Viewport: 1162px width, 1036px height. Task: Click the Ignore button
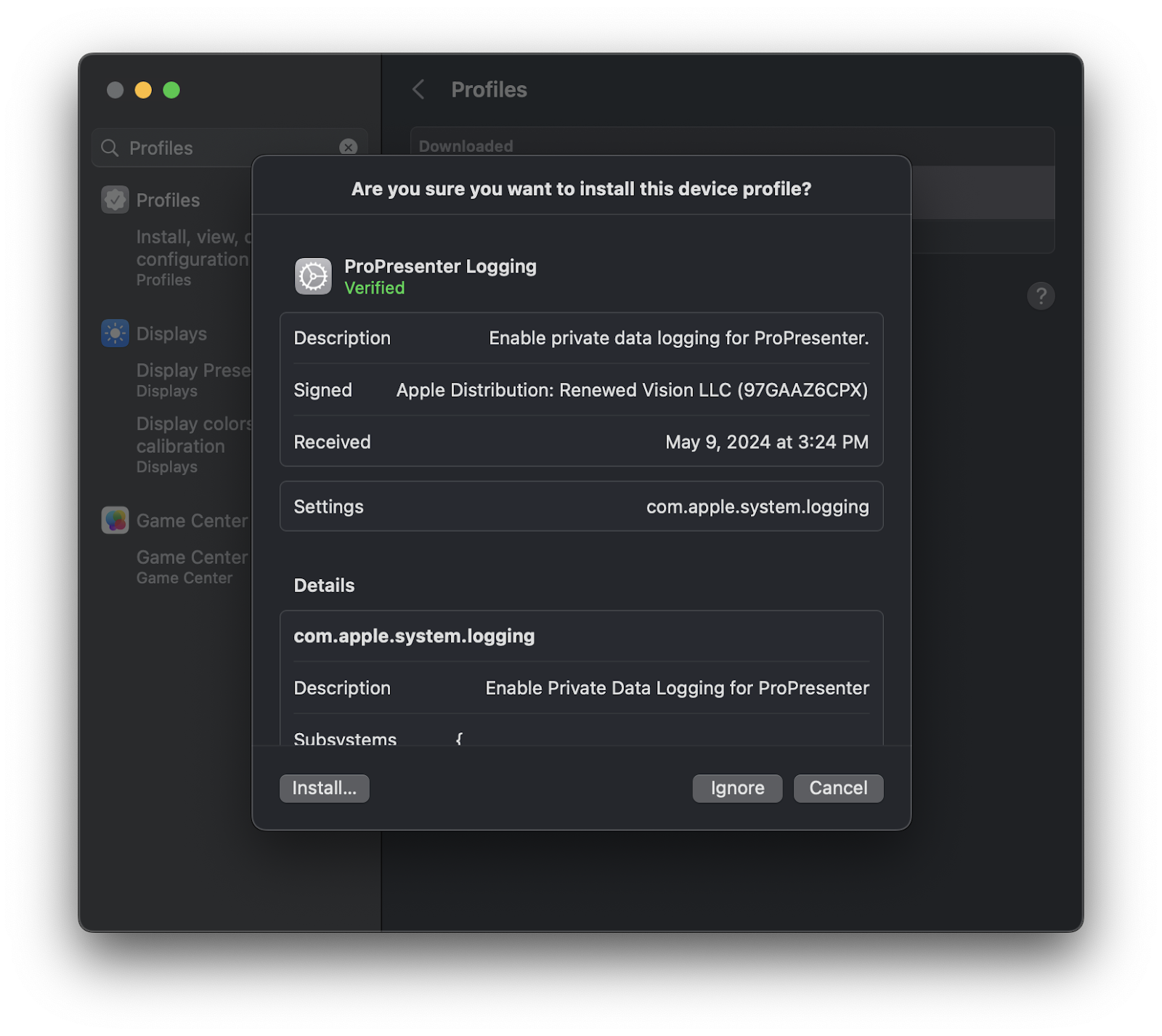[x=737, y=788]
